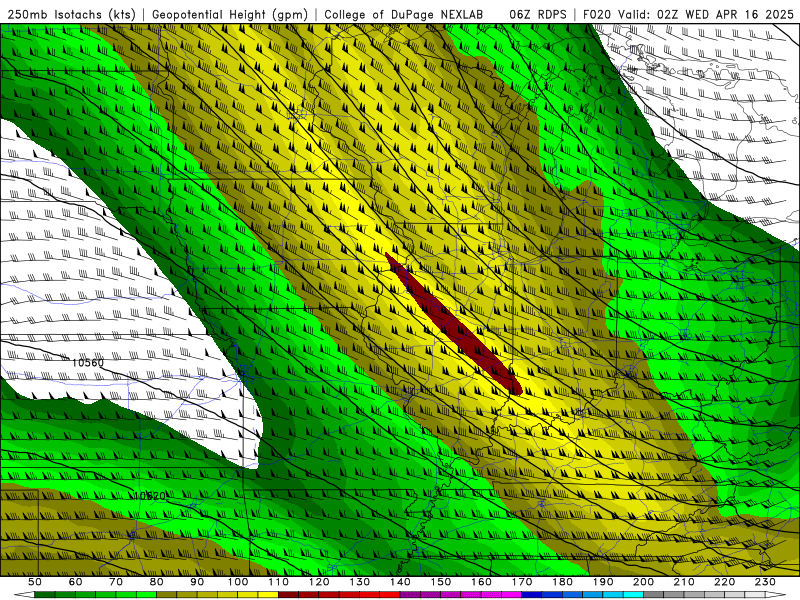
Task: Click the 120 value on the color scale
Action: [319, 582]
